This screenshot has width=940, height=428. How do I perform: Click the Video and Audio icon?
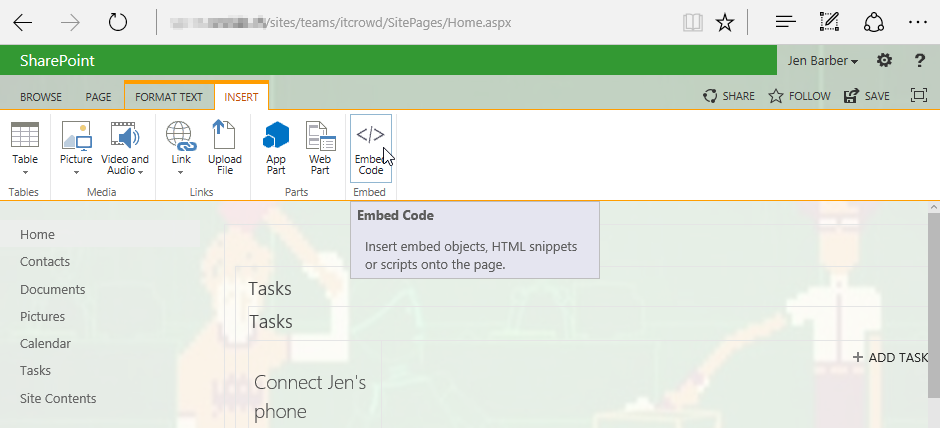coord(125,135)
